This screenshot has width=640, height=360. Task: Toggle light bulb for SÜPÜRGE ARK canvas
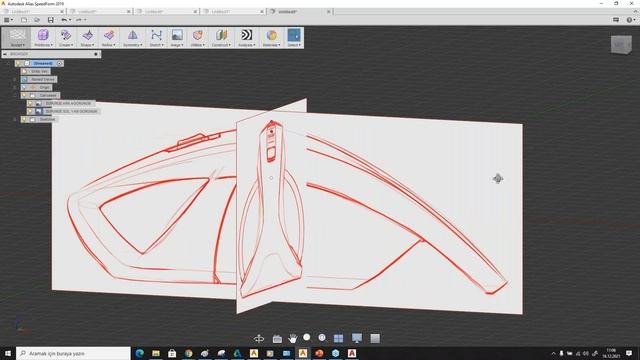click(31, 103)
